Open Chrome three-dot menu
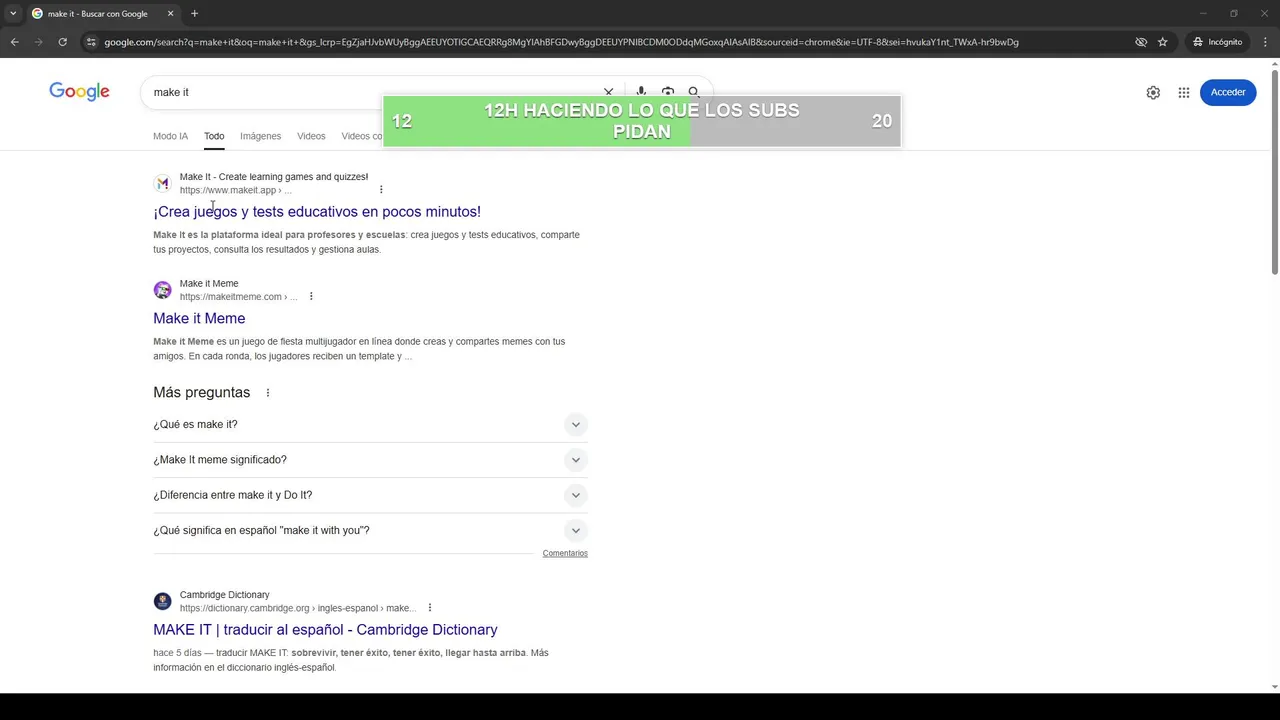The image size is (1280, 720). [x=1266, y=42]
